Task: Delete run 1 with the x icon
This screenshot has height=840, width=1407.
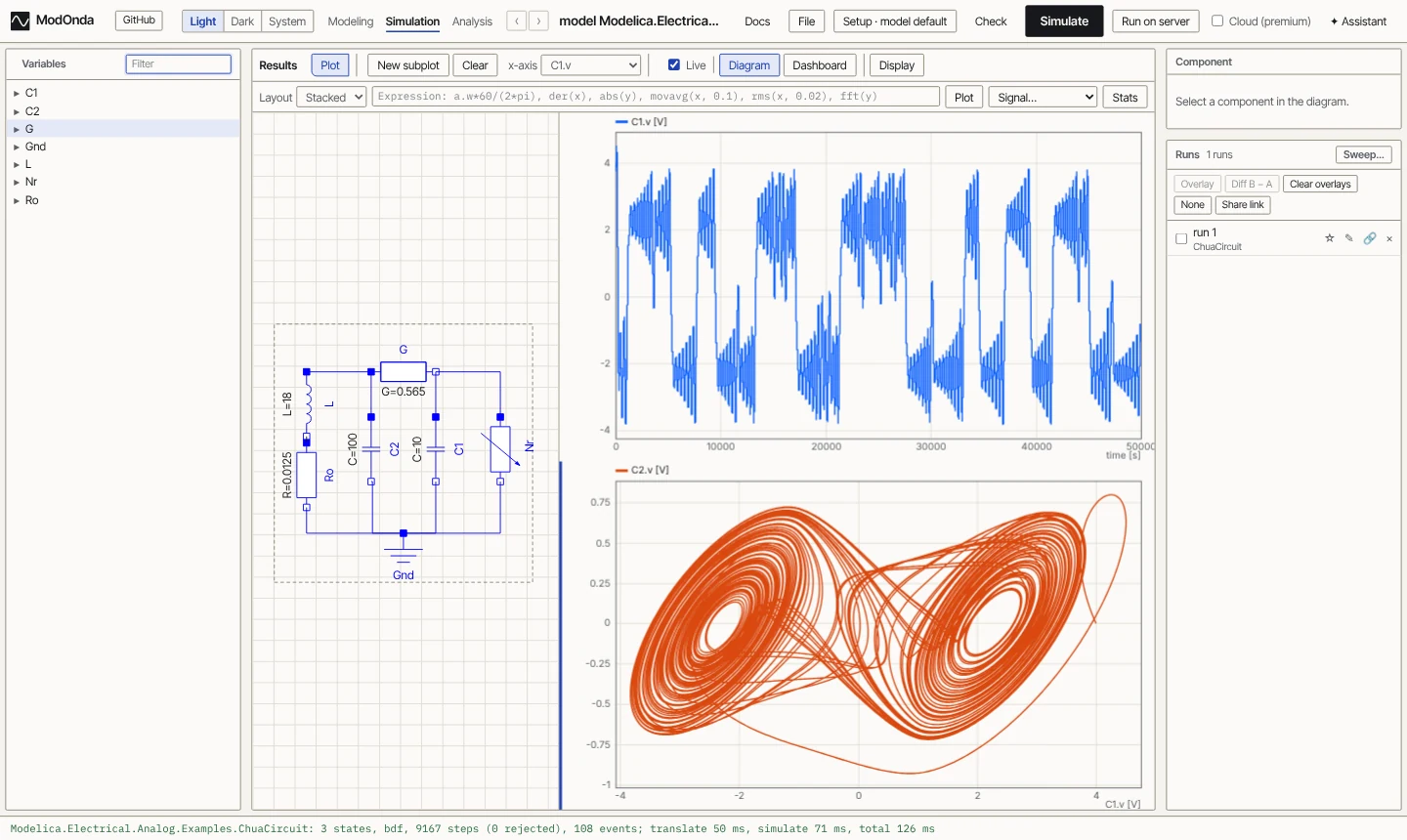Action: [1389, 238]
